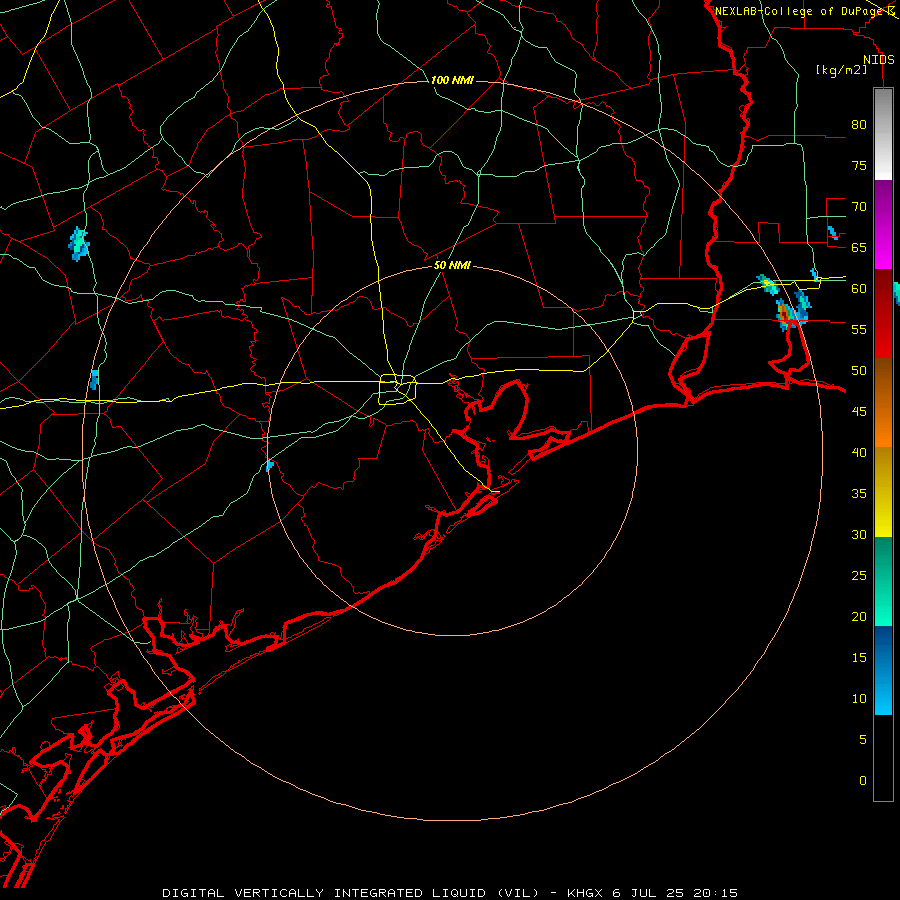Image resolution: width=900 pixels, height=900 pixels.
Task: Select the brown-orange segment of the color bar
Action: pyautogui.click(x=883, y=402)
